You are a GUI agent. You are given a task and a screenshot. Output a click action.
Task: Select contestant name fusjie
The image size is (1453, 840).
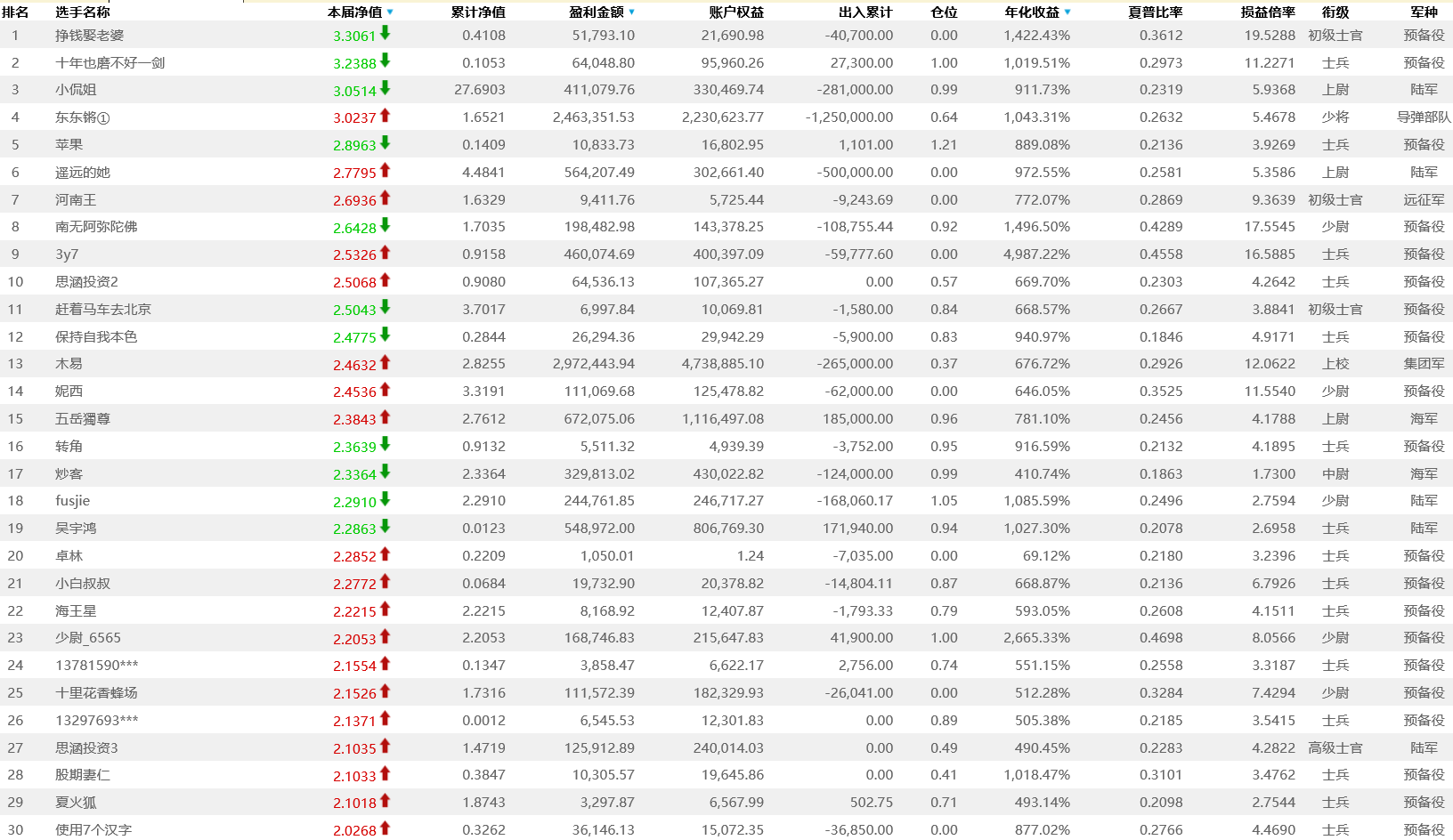(x=73, y=501)
